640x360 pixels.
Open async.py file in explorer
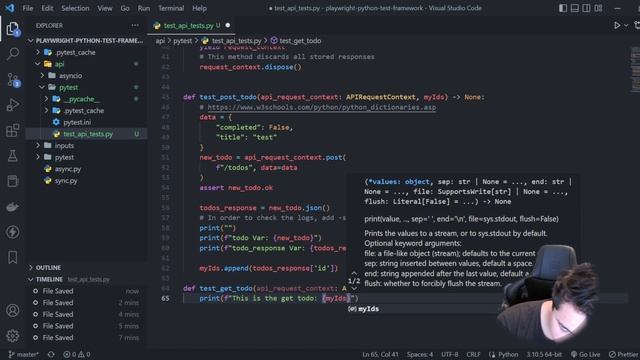tap(86, 169)
